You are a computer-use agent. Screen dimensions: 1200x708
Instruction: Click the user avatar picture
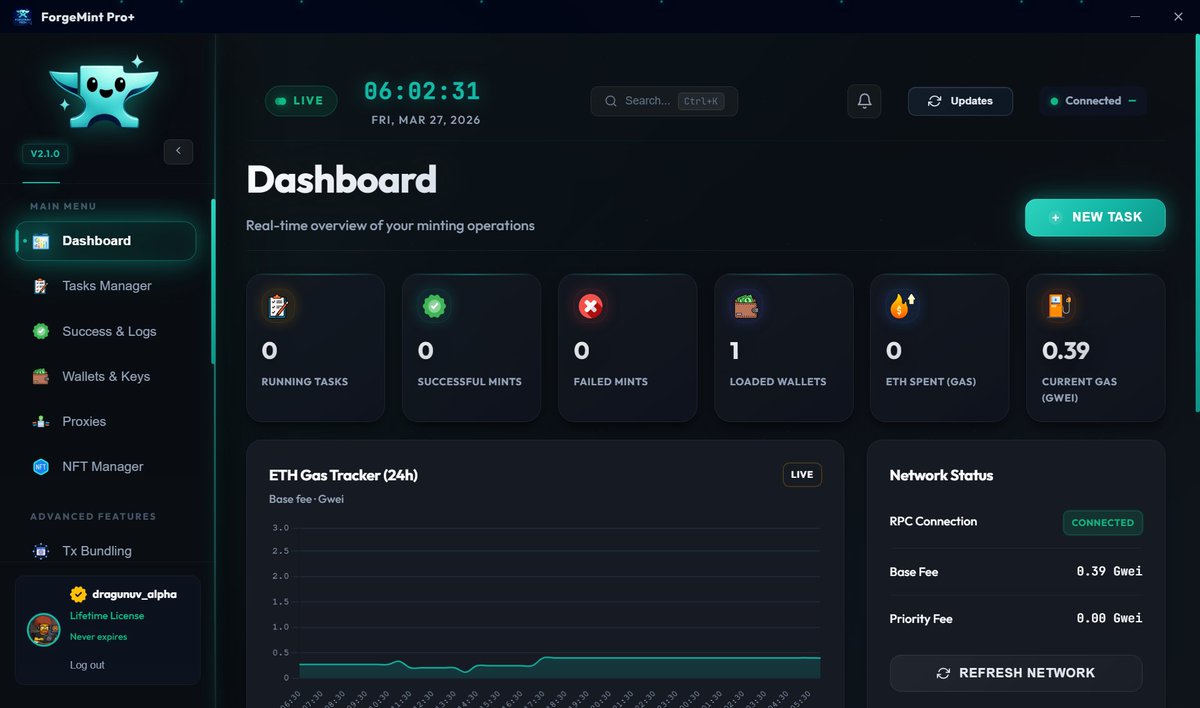tap(42, 629)
